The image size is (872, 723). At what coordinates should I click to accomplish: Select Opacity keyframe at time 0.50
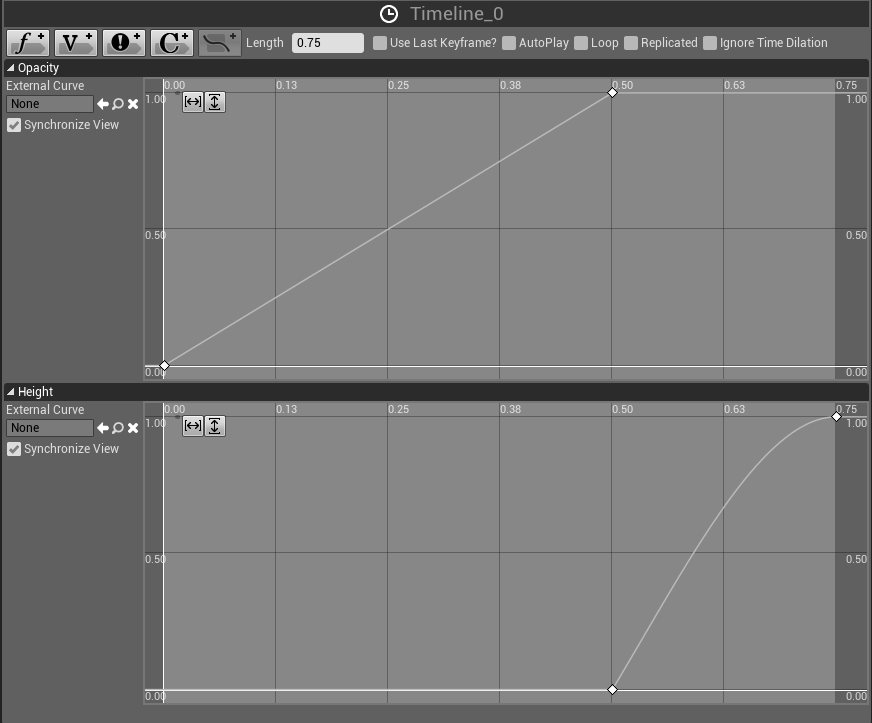coord(612,93)
